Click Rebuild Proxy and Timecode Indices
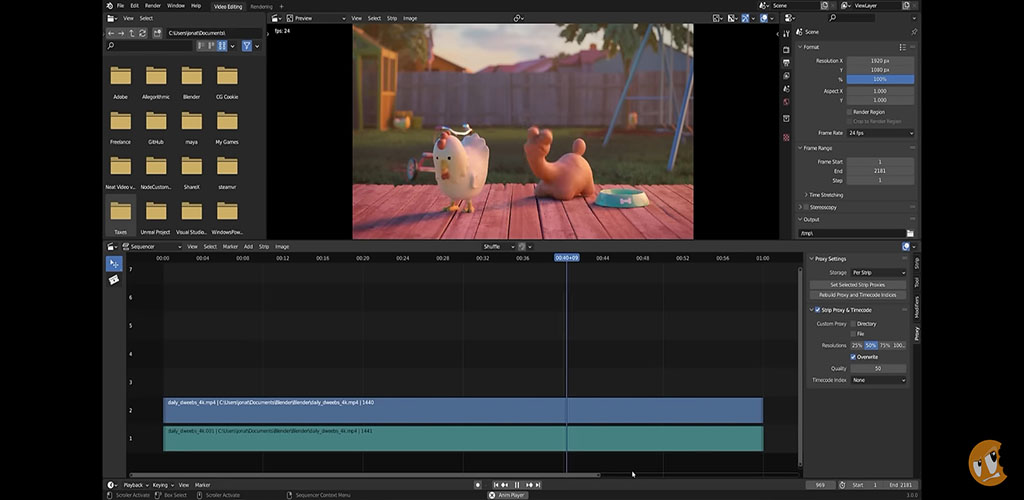 click(857, 295)
